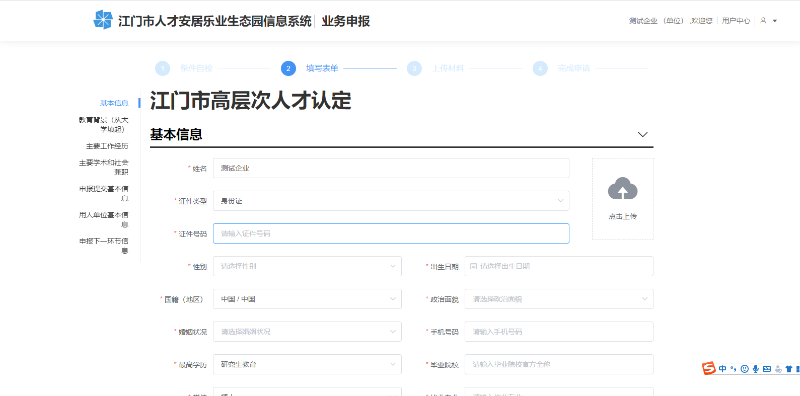The image size is (800, 396).
Task: Click the IME soft keyboard icon
Action: click(x=766, y=368)
